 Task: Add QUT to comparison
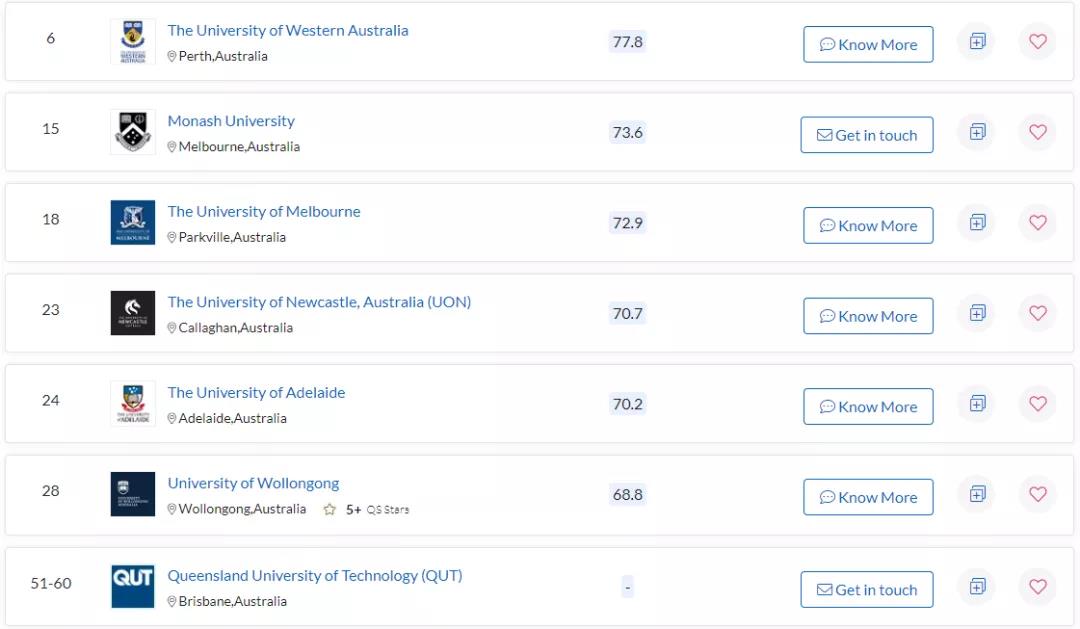(x=977, y=586)
